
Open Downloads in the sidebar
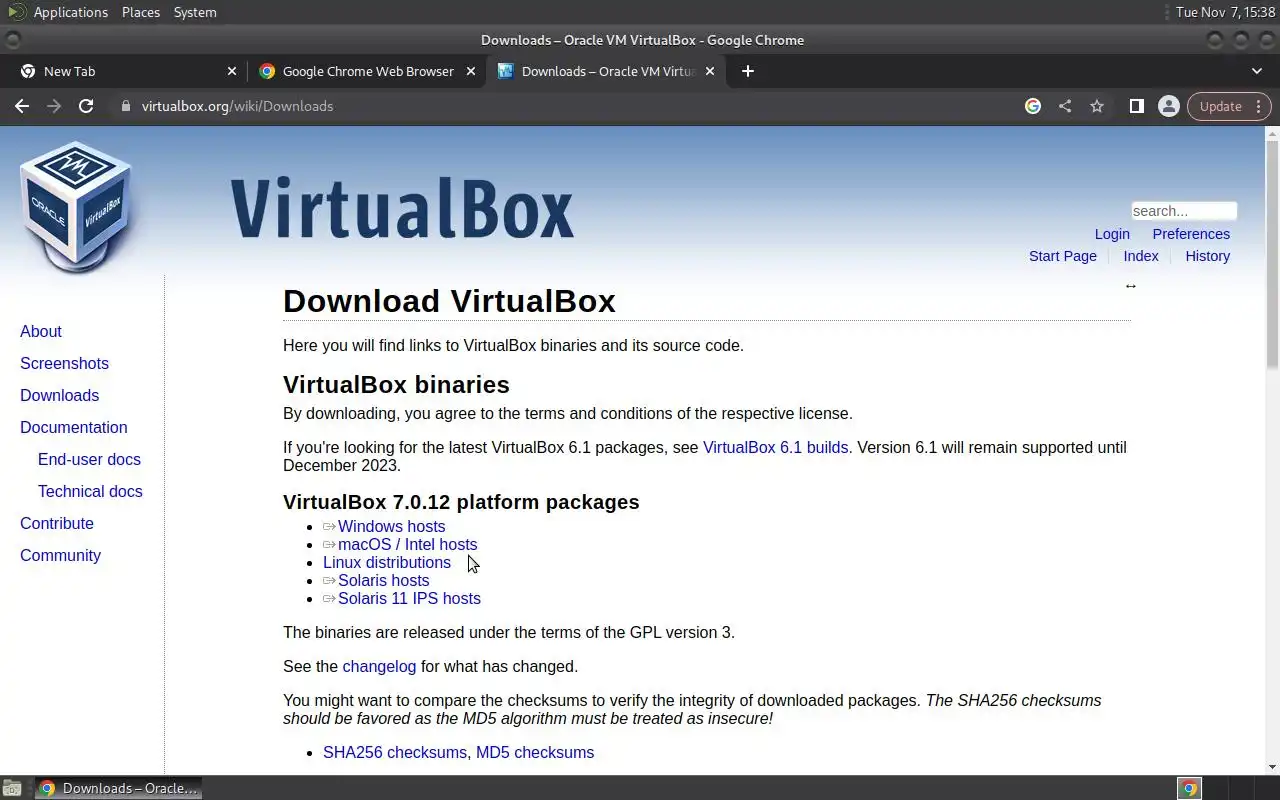coord(59,395)
